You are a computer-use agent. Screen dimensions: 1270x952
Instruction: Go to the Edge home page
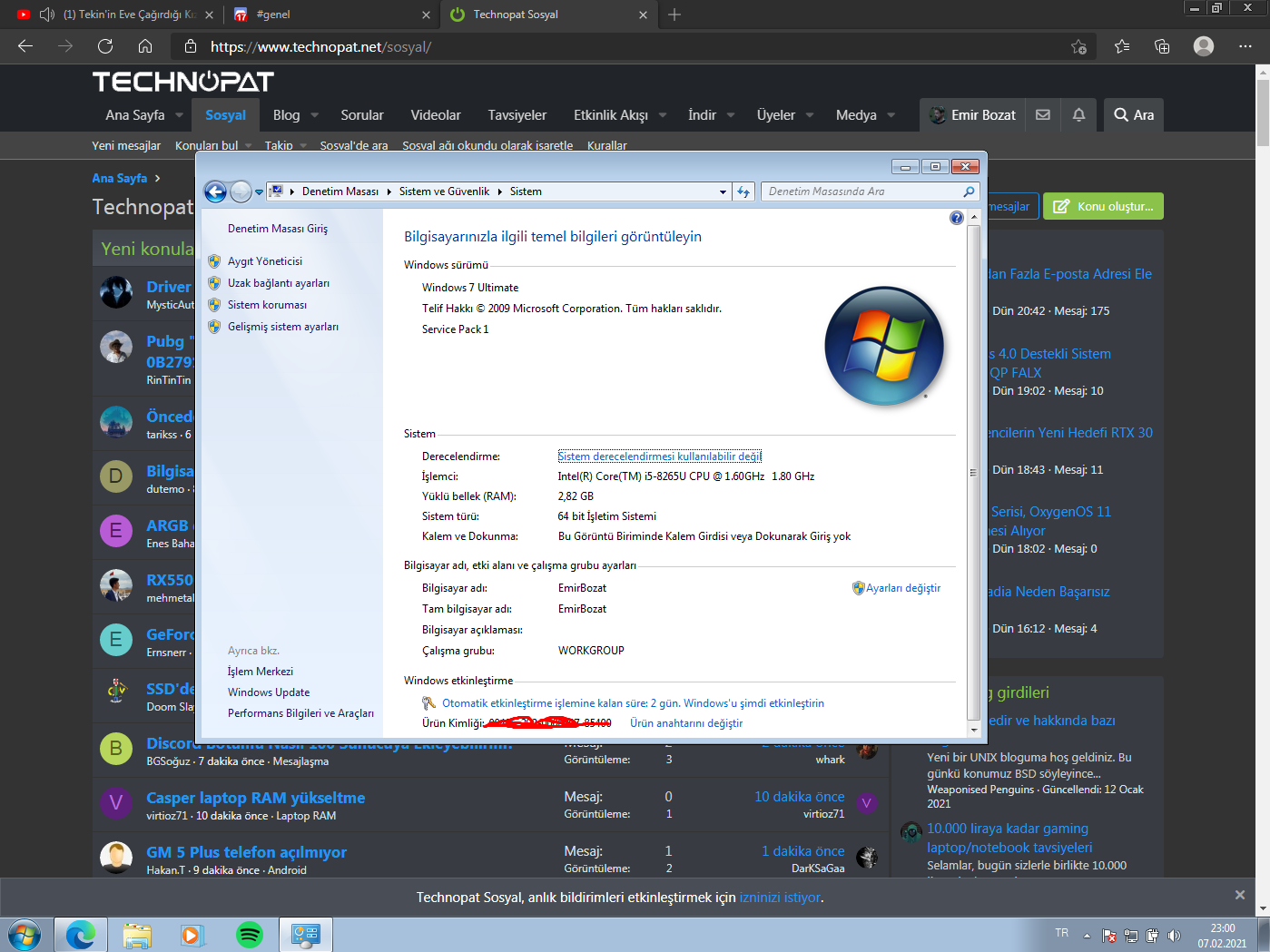pos(145,46)
